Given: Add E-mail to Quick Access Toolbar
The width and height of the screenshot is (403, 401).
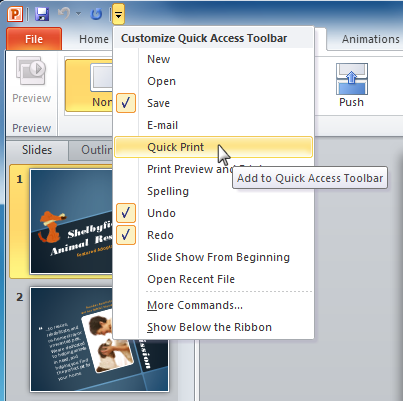Looking at the screenshot, I should point(213,125).
